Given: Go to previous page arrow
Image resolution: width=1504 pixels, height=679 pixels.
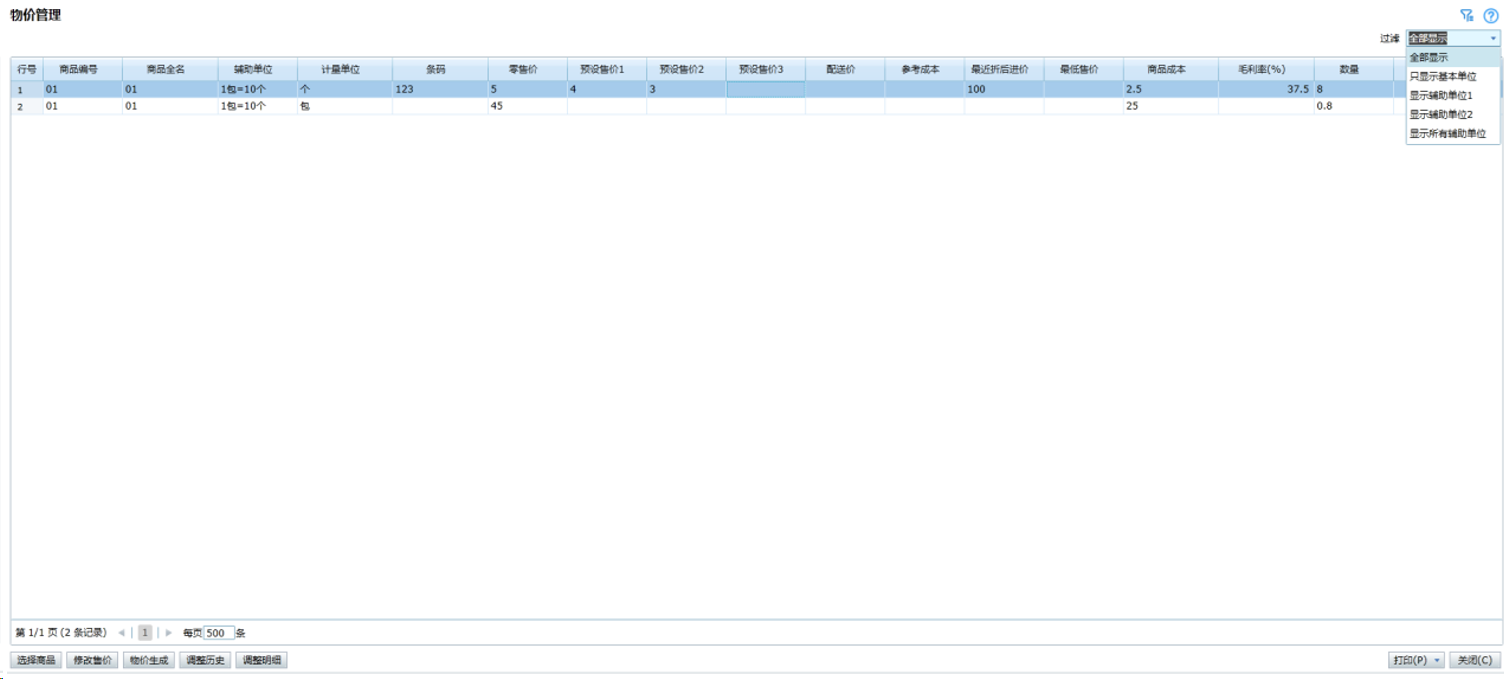Looking at the screenshot, I should [x=121, y=633].
